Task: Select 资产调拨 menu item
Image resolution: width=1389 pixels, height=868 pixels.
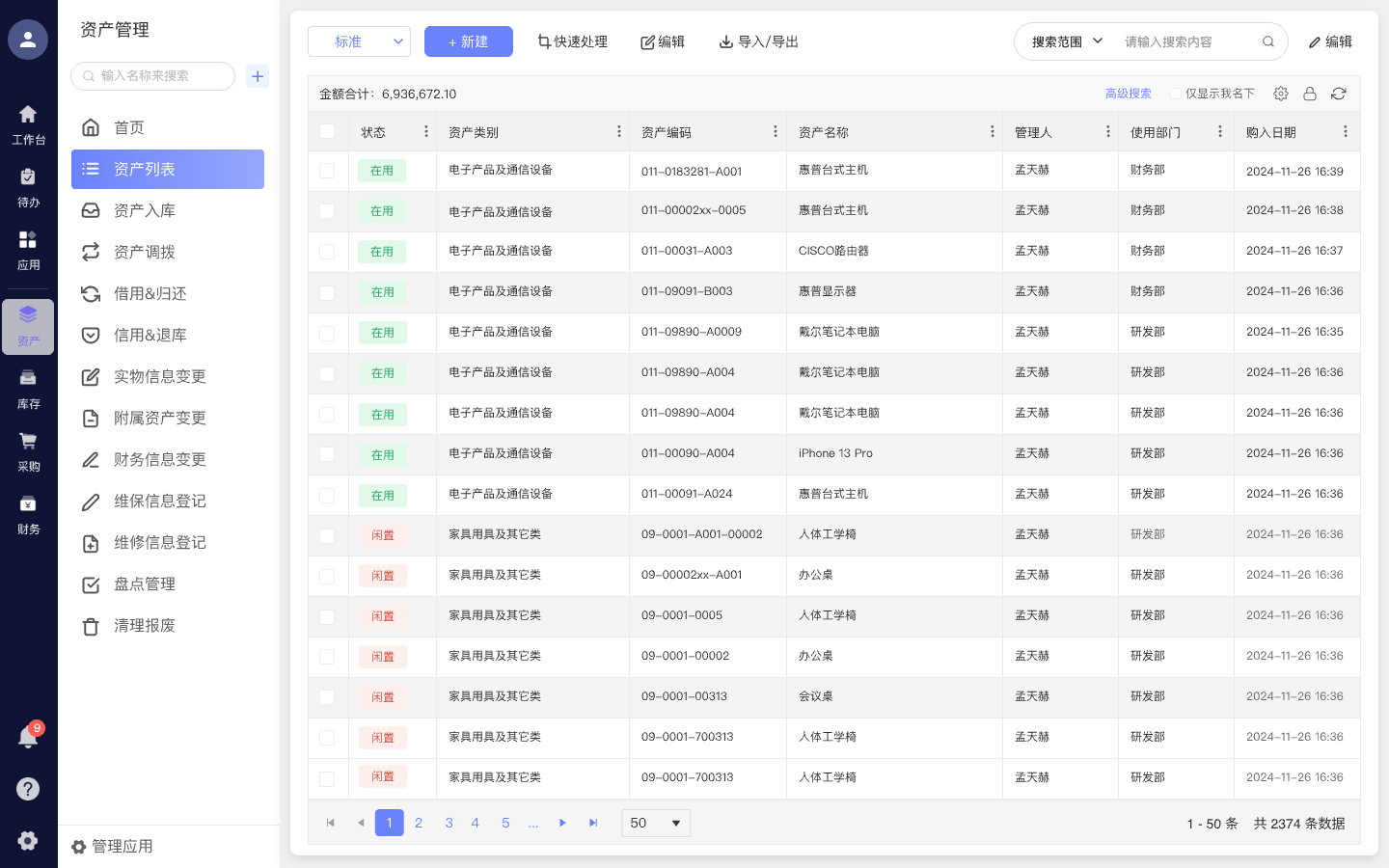Action: pyautogui.click(x=168, y=252)
